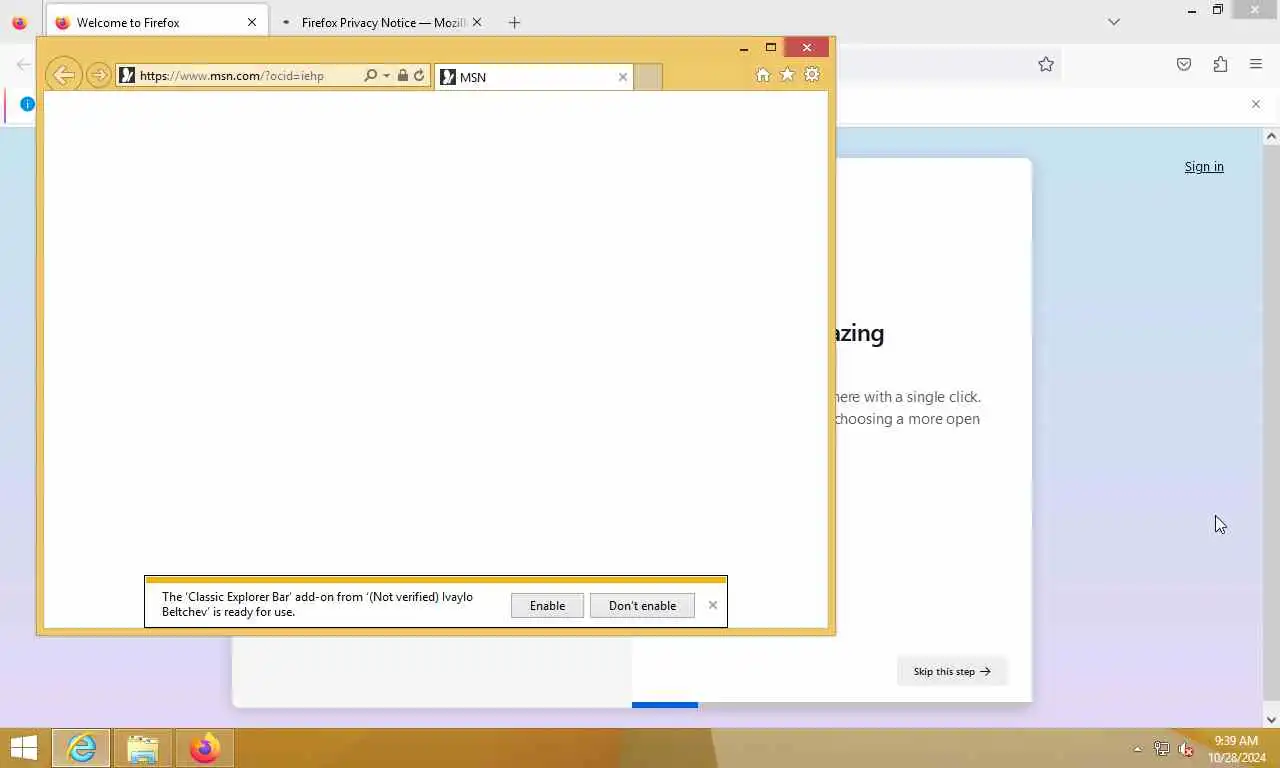The image size is (1280, 768).
Task: Go forward in Internet Explorer
Action: (98, 75)
